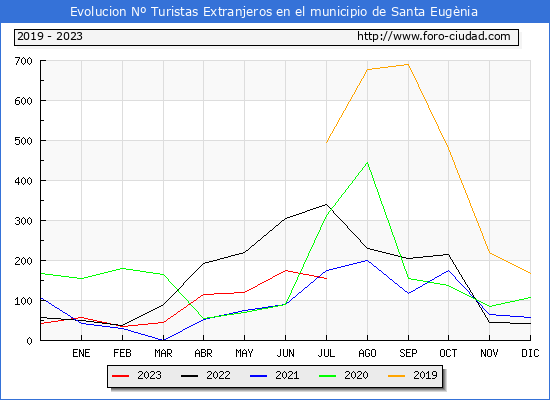
Task: Click the black 2022 line peak at JUL
Action: [x=326, y=204]
